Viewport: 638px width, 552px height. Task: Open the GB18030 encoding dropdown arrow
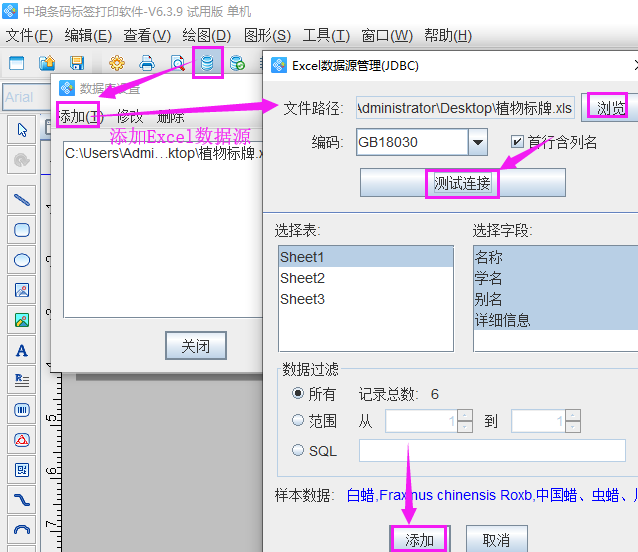(x=478, y=142)
